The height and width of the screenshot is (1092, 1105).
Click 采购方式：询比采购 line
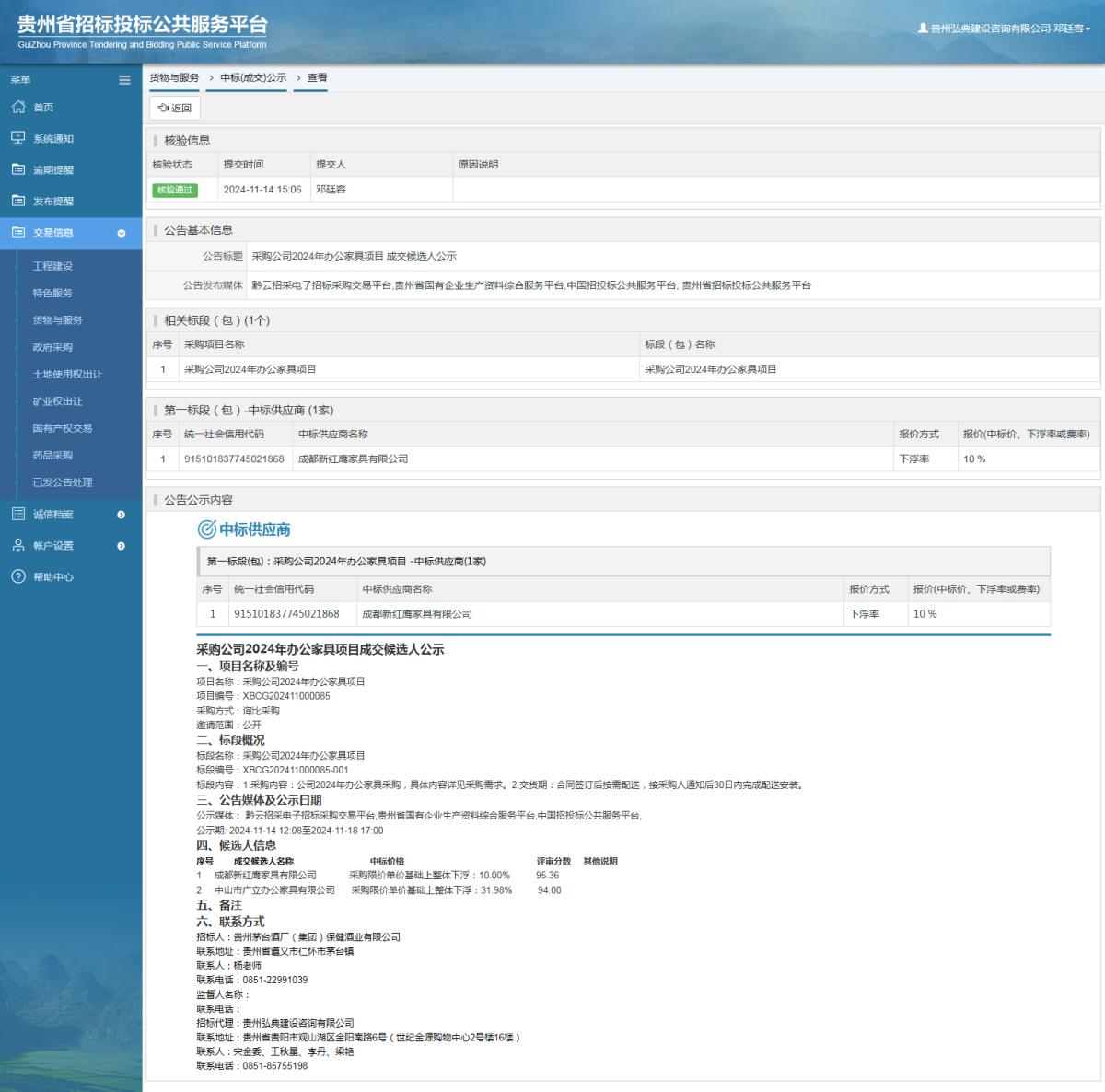(238, 711)
